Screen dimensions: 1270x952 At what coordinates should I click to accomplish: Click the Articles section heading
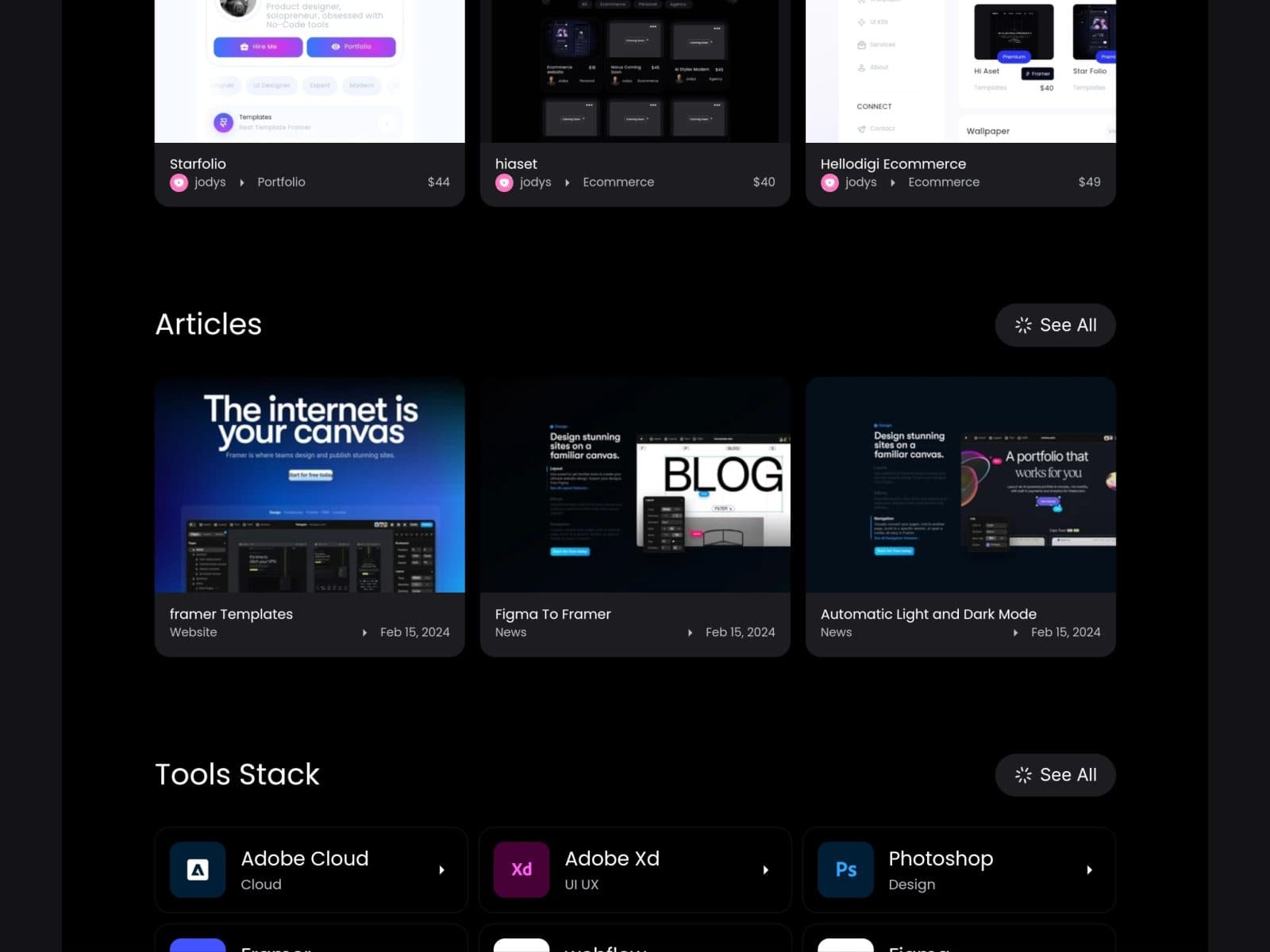coord(209,324)
